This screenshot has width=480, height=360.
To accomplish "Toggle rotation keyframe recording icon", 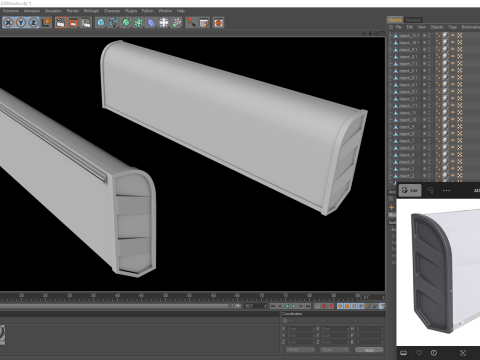I will point(354,306).
